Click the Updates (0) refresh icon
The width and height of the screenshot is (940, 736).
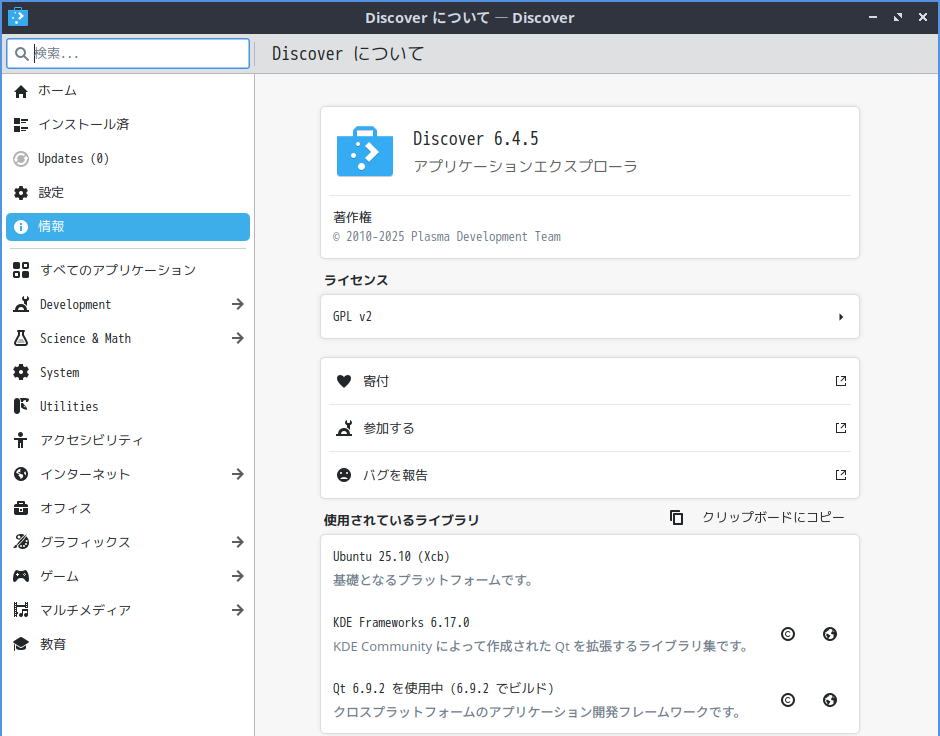pos(21,159)
